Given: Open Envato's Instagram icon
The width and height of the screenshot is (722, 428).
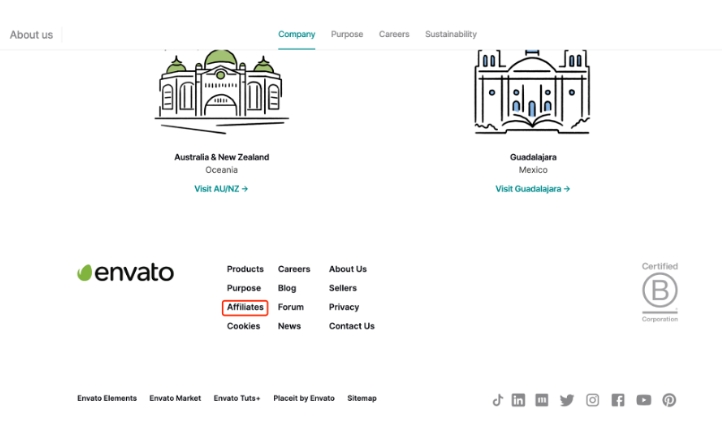Looking at the screenshot, I should [x=592, y=400].
